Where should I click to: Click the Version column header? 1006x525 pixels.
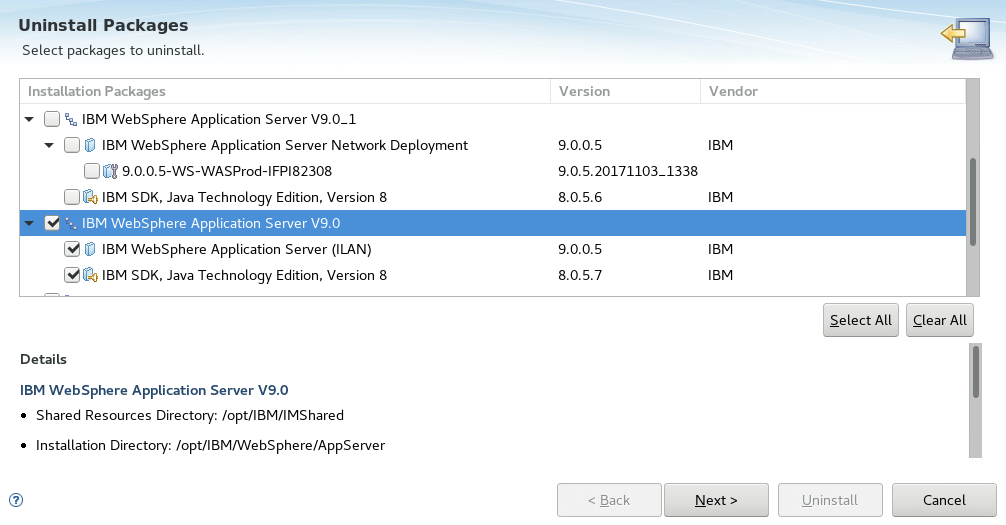coord(626,91)
